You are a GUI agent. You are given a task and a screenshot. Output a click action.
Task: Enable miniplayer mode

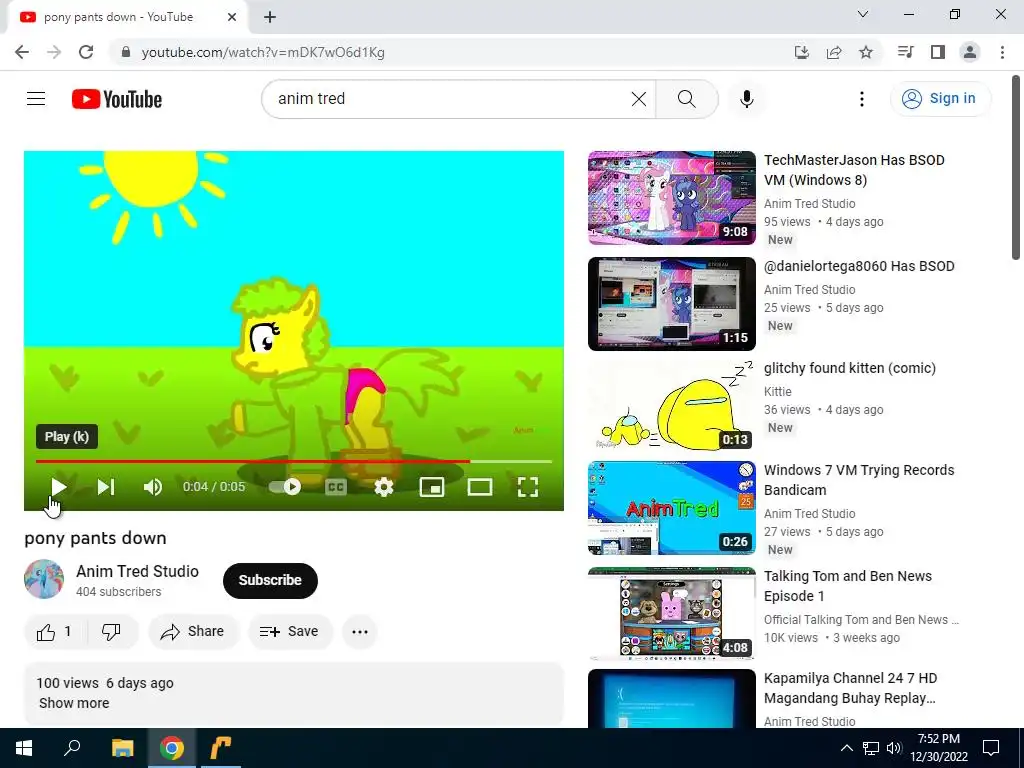coord(432,487)
